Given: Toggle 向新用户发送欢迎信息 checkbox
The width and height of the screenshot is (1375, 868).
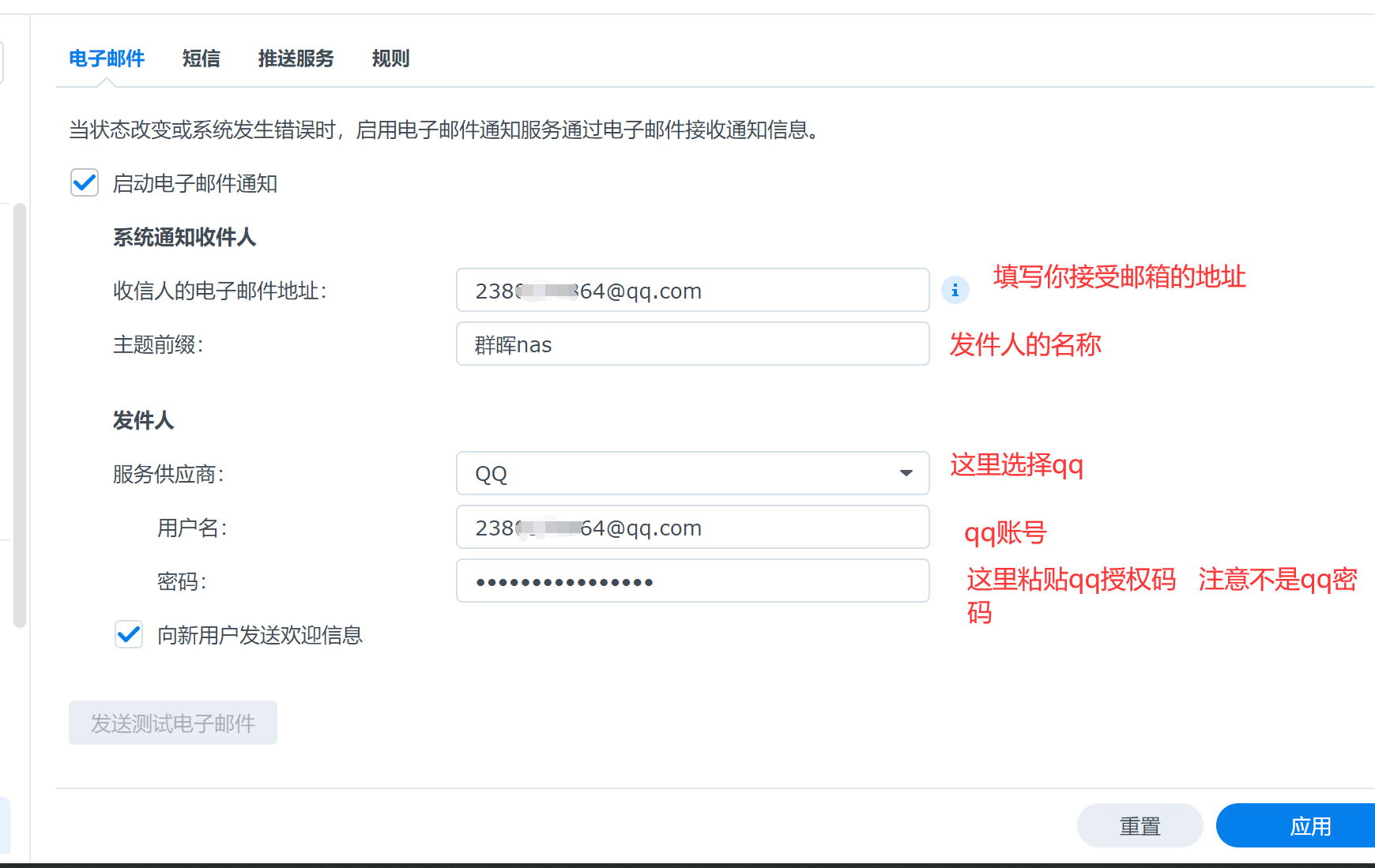Looking at the screenshot, I should coord(129,634).
